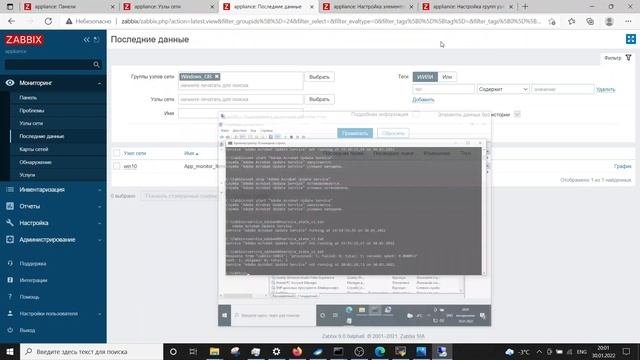Click the browser address bar

coord(331,21)
